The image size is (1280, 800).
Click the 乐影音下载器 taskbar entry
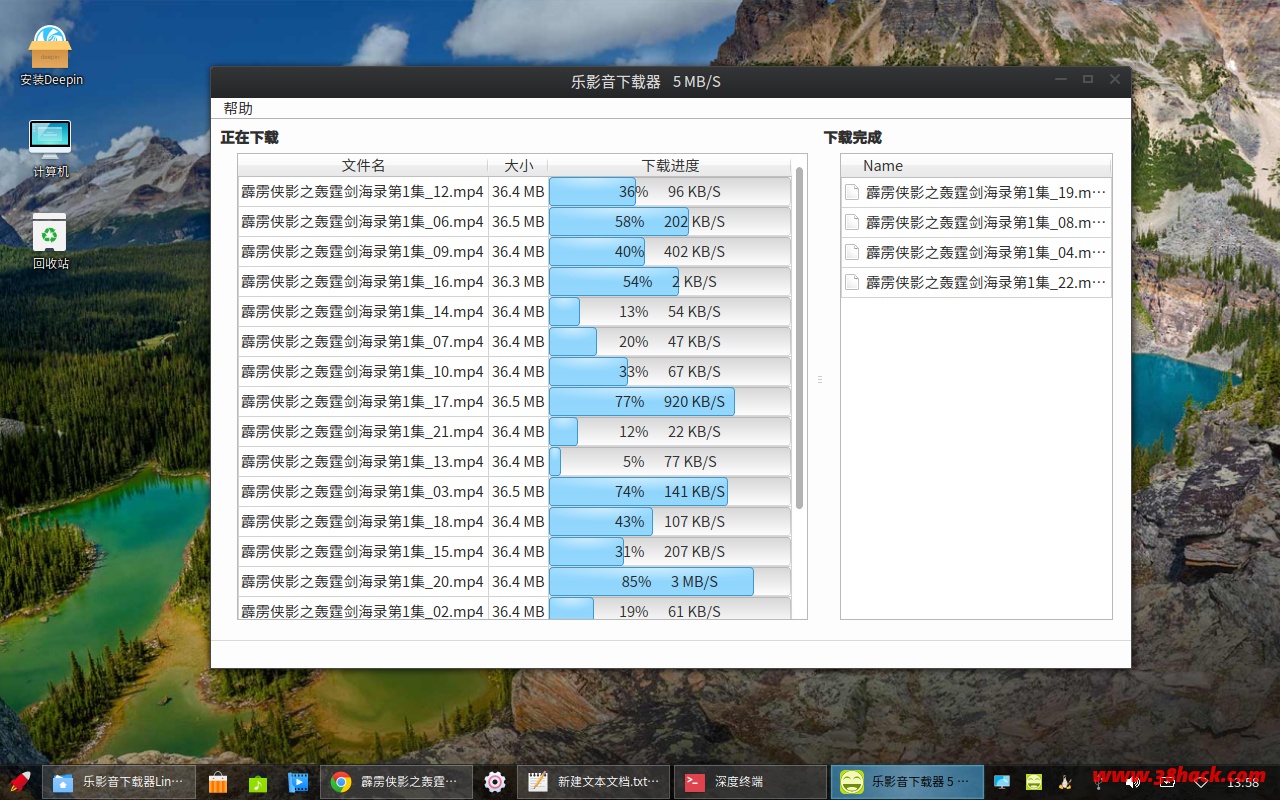coord(907,782)
